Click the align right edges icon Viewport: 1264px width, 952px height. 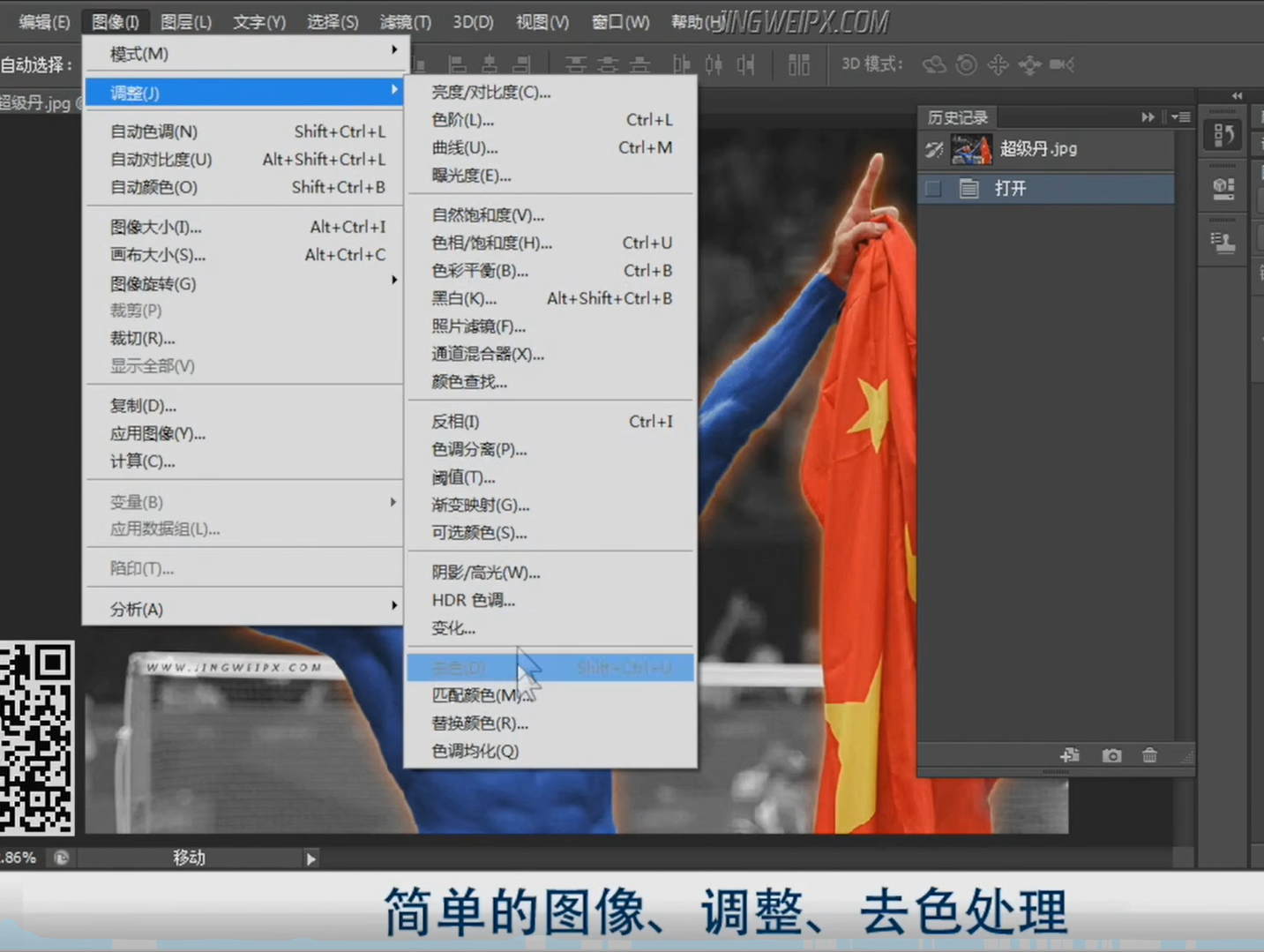click(522, 64)
